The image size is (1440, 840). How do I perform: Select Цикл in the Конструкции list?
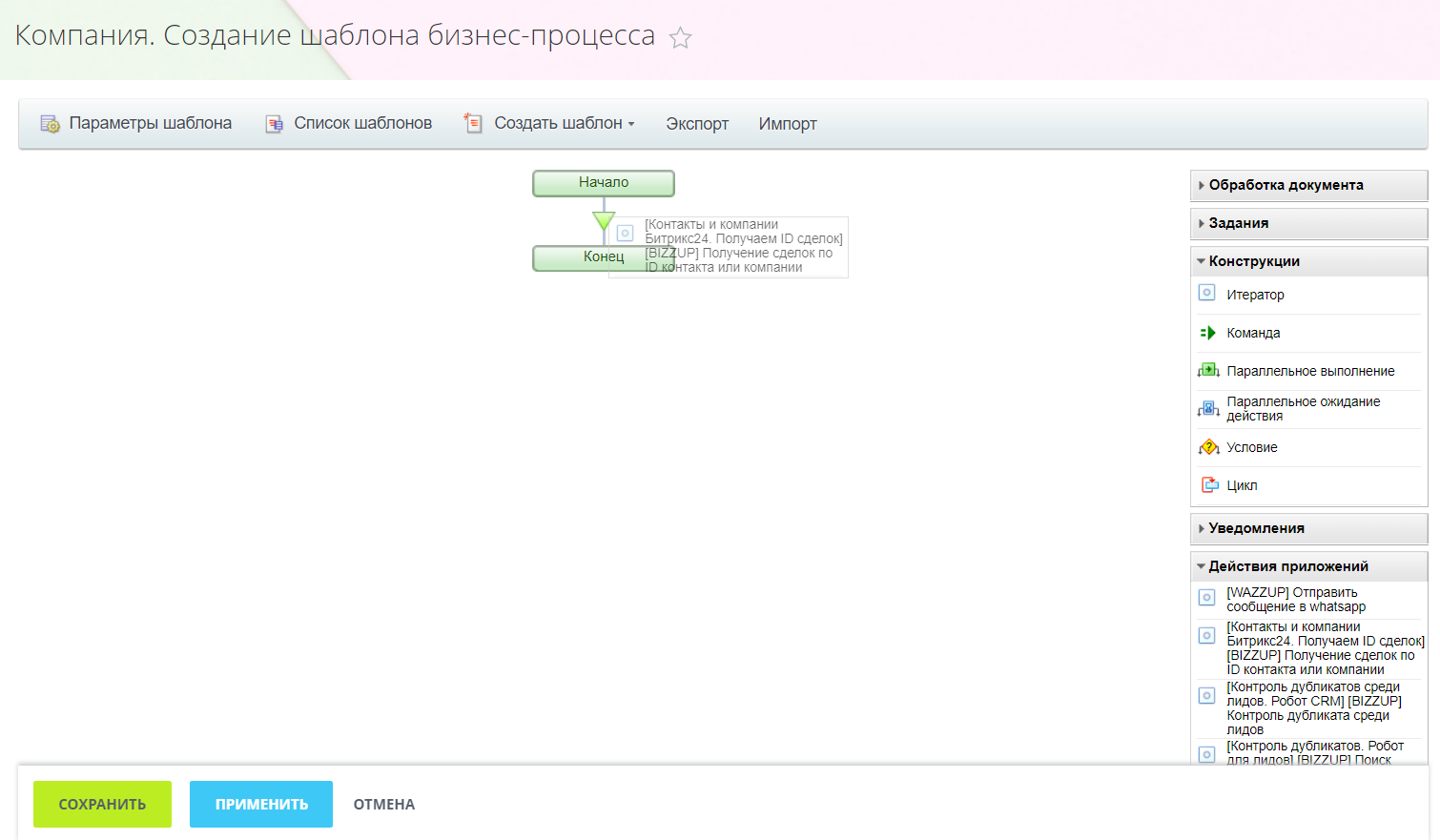click(x=1242, y=485)
